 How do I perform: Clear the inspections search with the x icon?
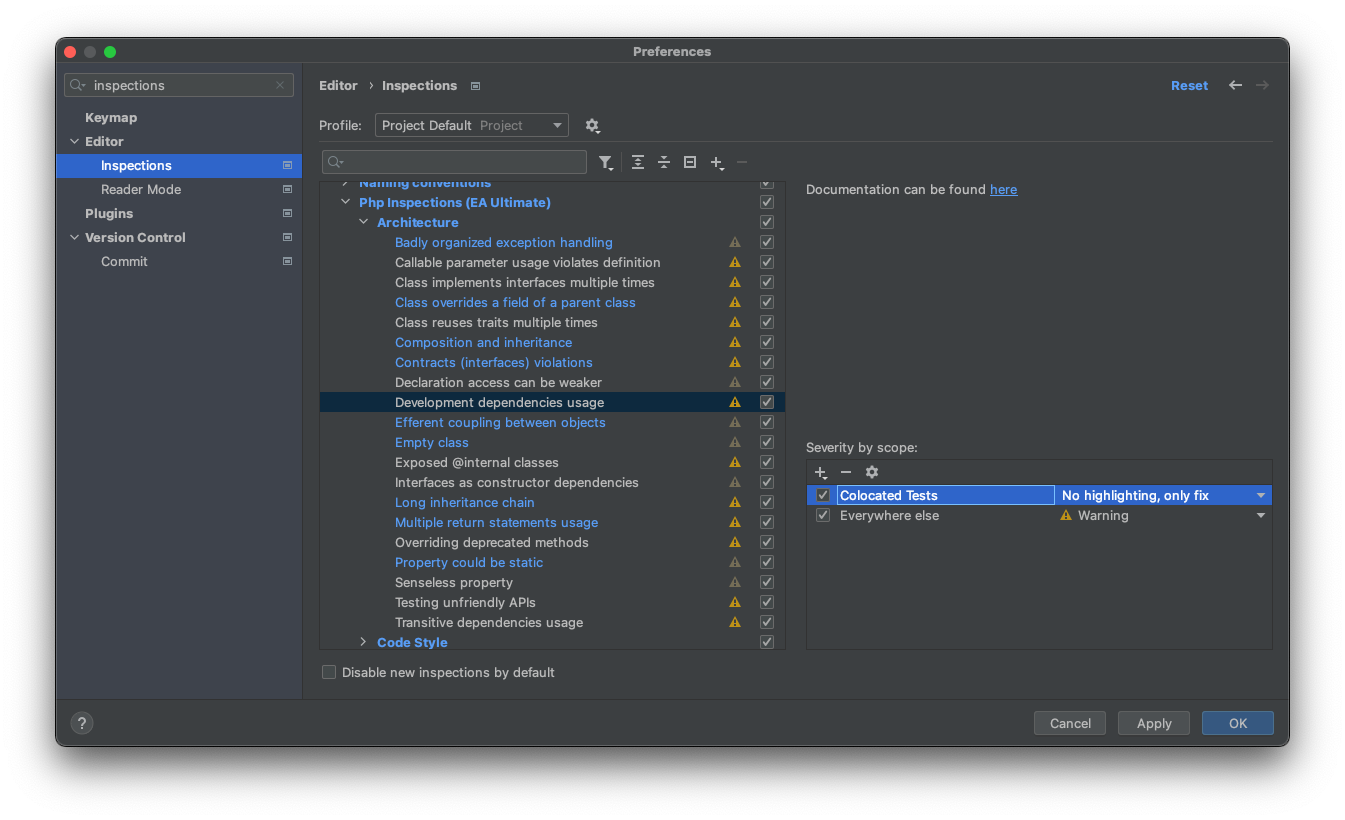click(280, 85)
